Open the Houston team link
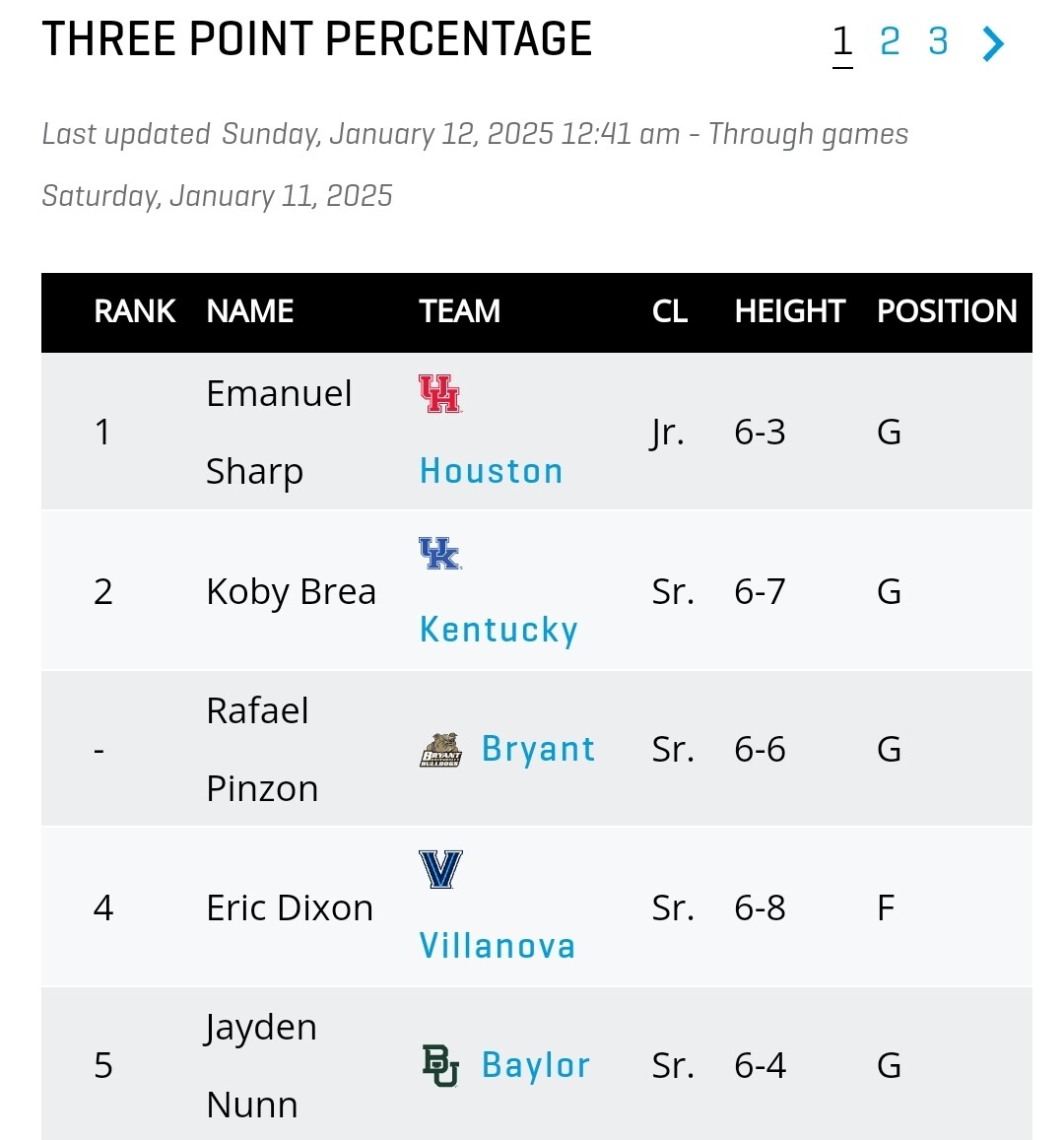Screen dimensions: 1064x1140 click(x=492, y=471)
